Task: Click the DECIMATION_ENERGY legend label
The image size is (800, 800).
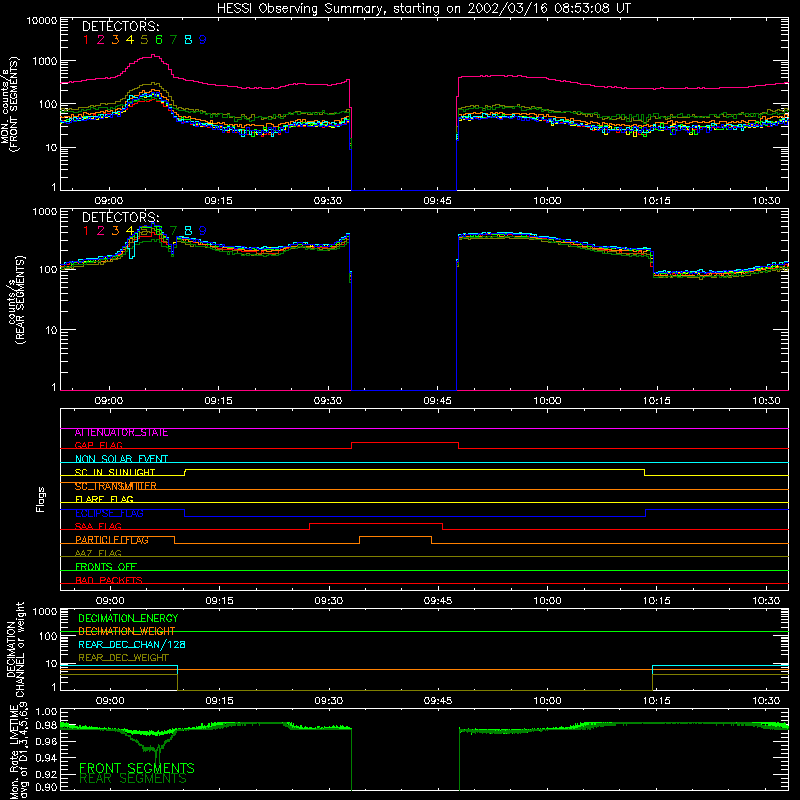Action: tap(128, 618)
